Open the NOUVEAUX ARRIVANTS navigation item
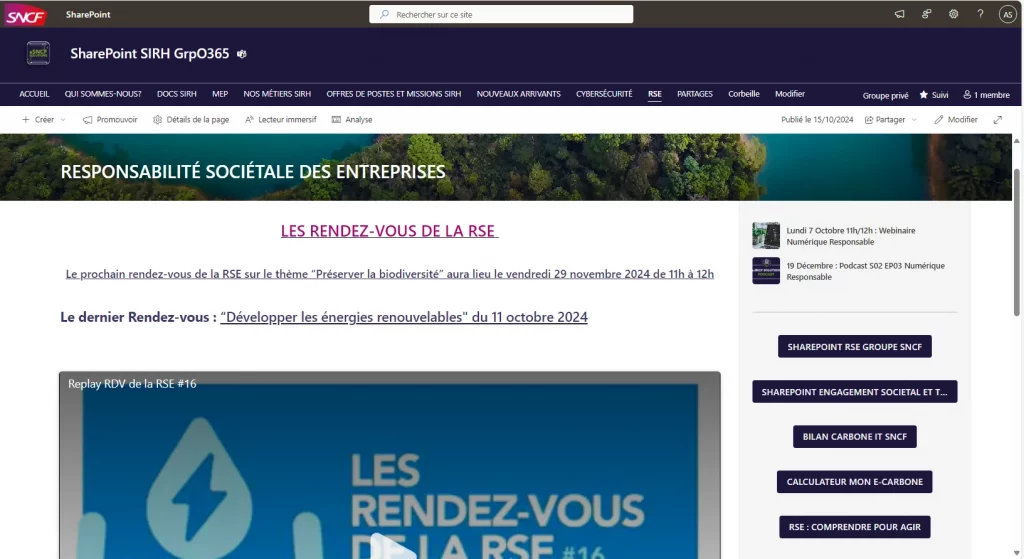The image size is (1024, 559). coord(519,94)
